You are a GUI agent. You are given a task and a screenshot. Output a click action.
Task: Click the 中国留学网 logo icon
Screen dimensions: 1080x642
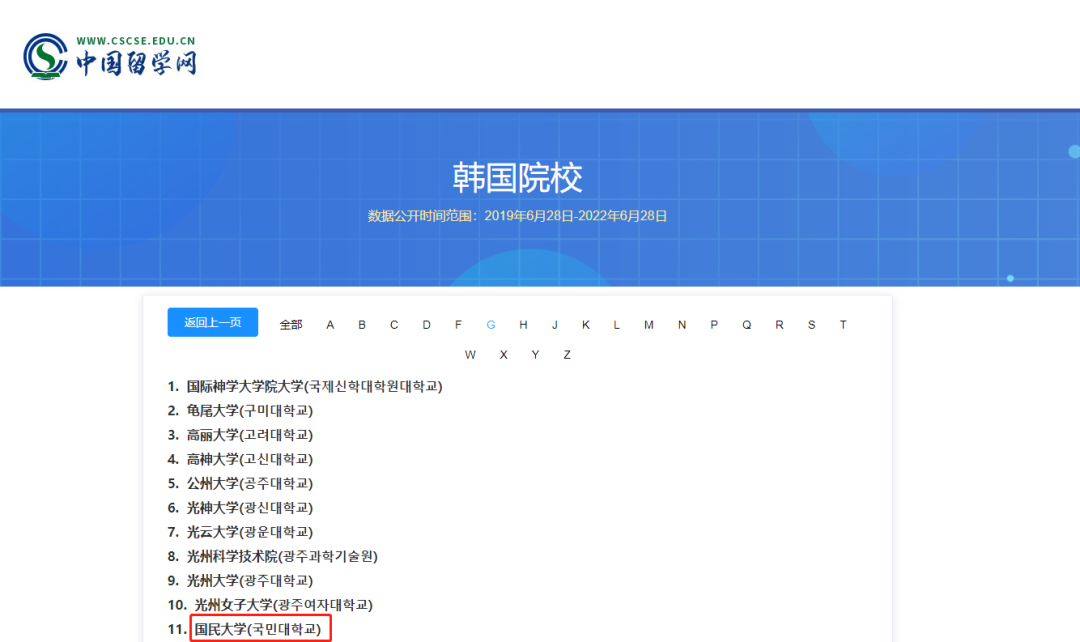45,56
